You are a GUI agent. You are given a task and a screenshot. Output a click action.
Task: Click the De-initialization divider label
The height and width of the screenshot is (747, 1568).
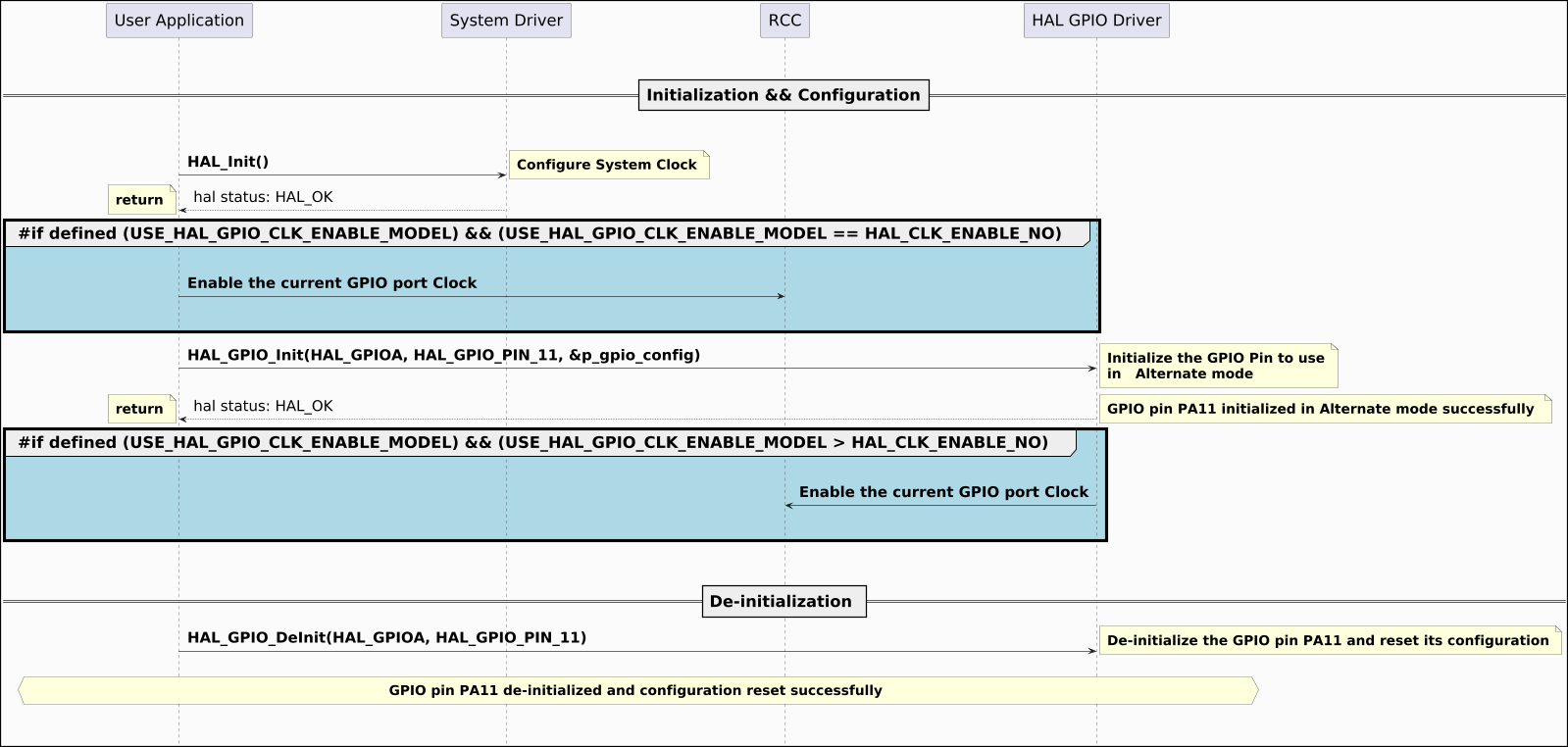tap(784, 602)
